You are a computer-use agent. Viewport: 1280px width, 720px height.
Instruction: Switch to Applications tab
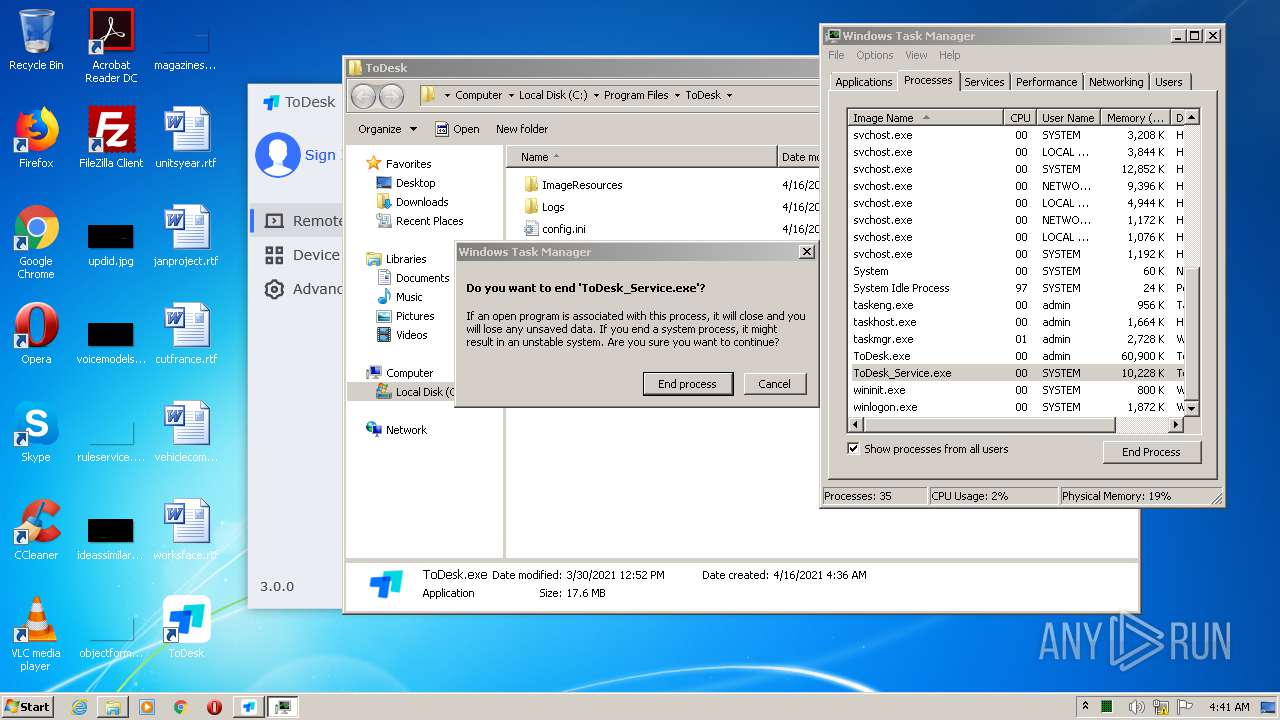(864, 82)
